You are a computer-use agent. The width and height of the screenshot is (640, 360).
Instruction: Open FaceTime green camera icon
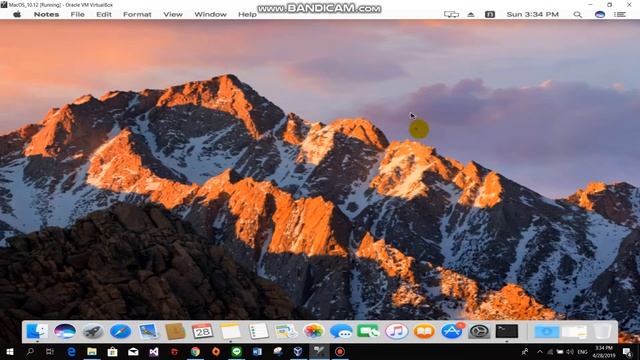pos(369,331)
